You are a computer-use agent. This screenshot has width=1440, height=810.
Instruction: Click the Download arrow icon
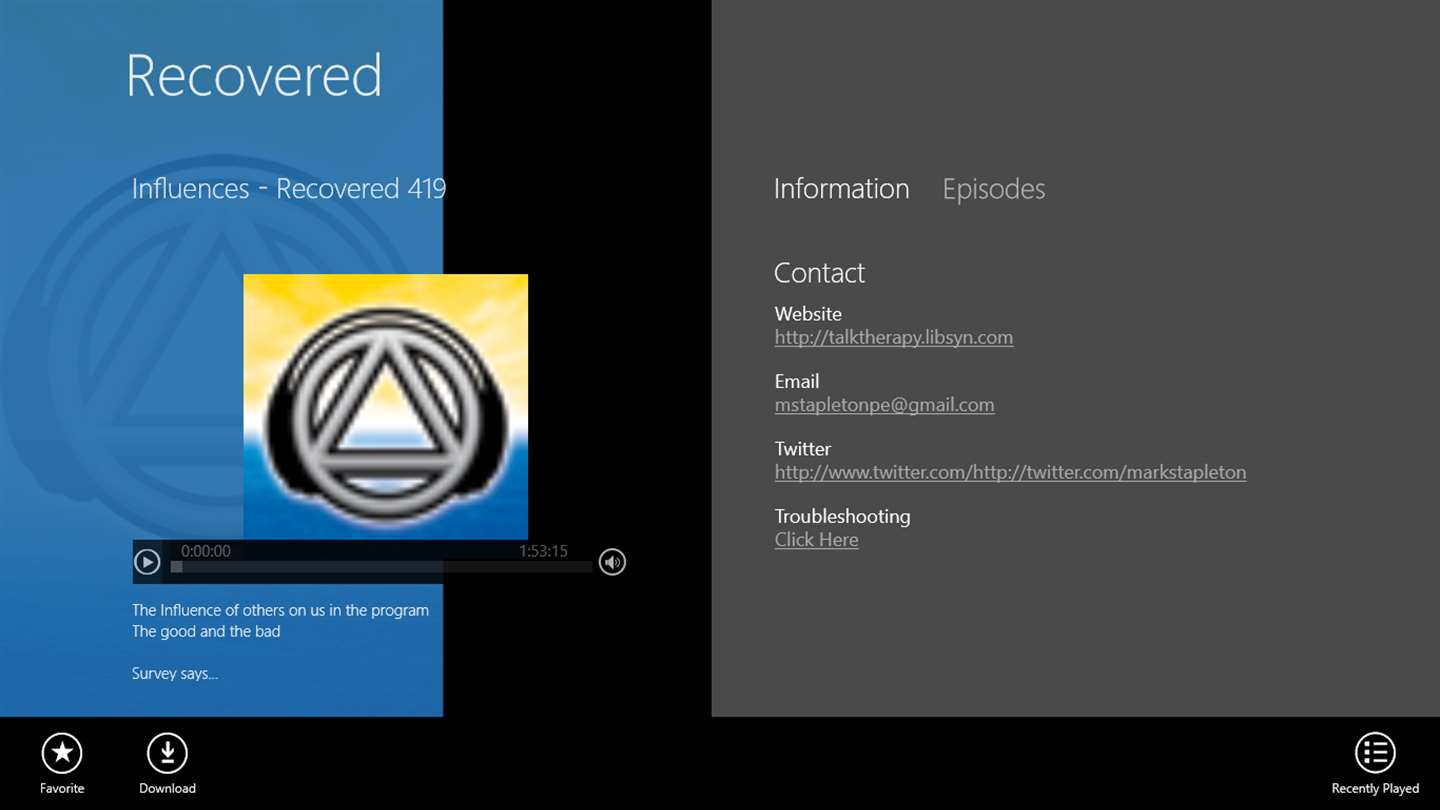[x=167, y=753]
